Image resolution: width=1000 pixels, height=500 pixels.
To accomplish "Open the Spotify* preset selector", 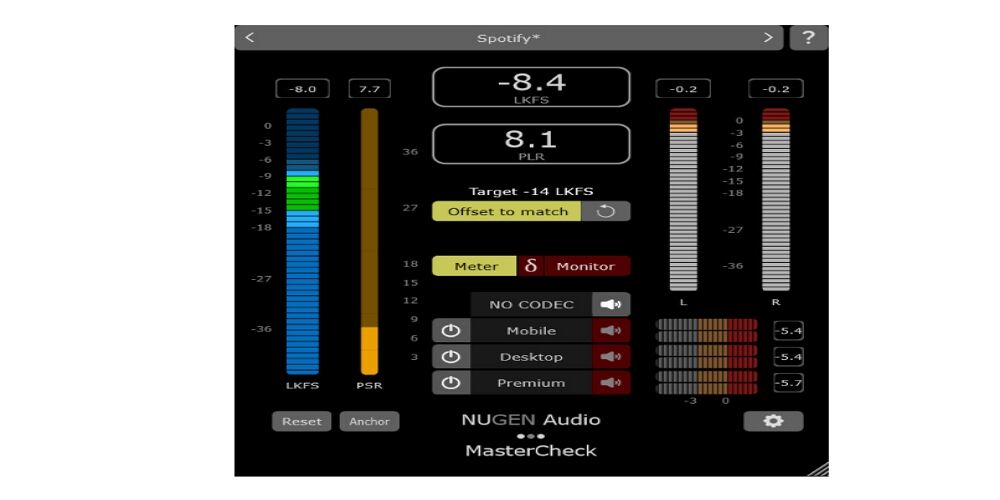I will pyautogui.click(x=508, y=38).
